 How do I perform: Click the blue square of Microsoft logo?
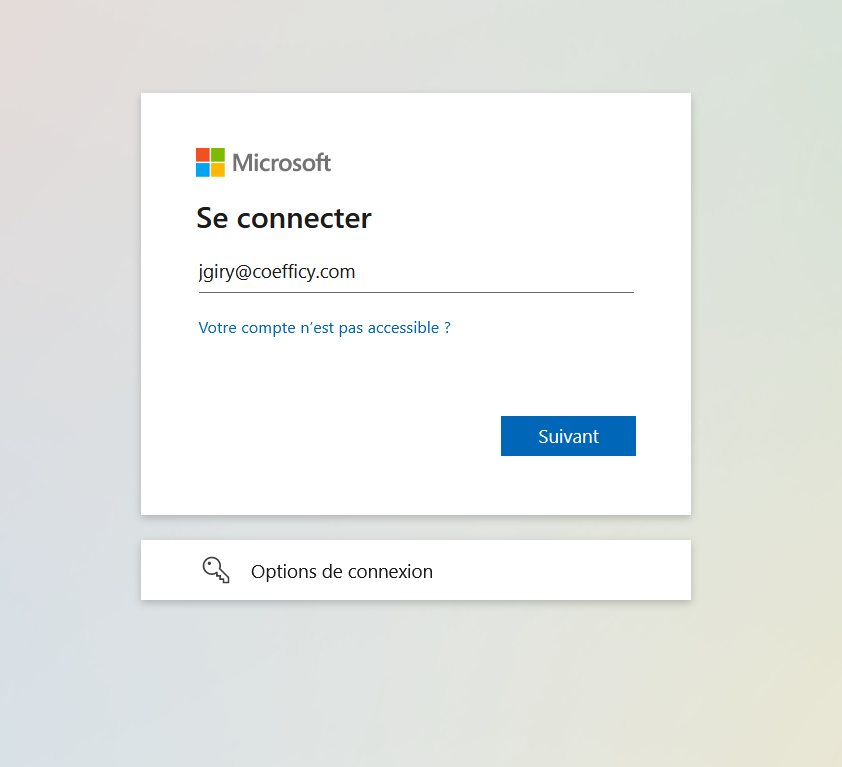tap(203, 170)
